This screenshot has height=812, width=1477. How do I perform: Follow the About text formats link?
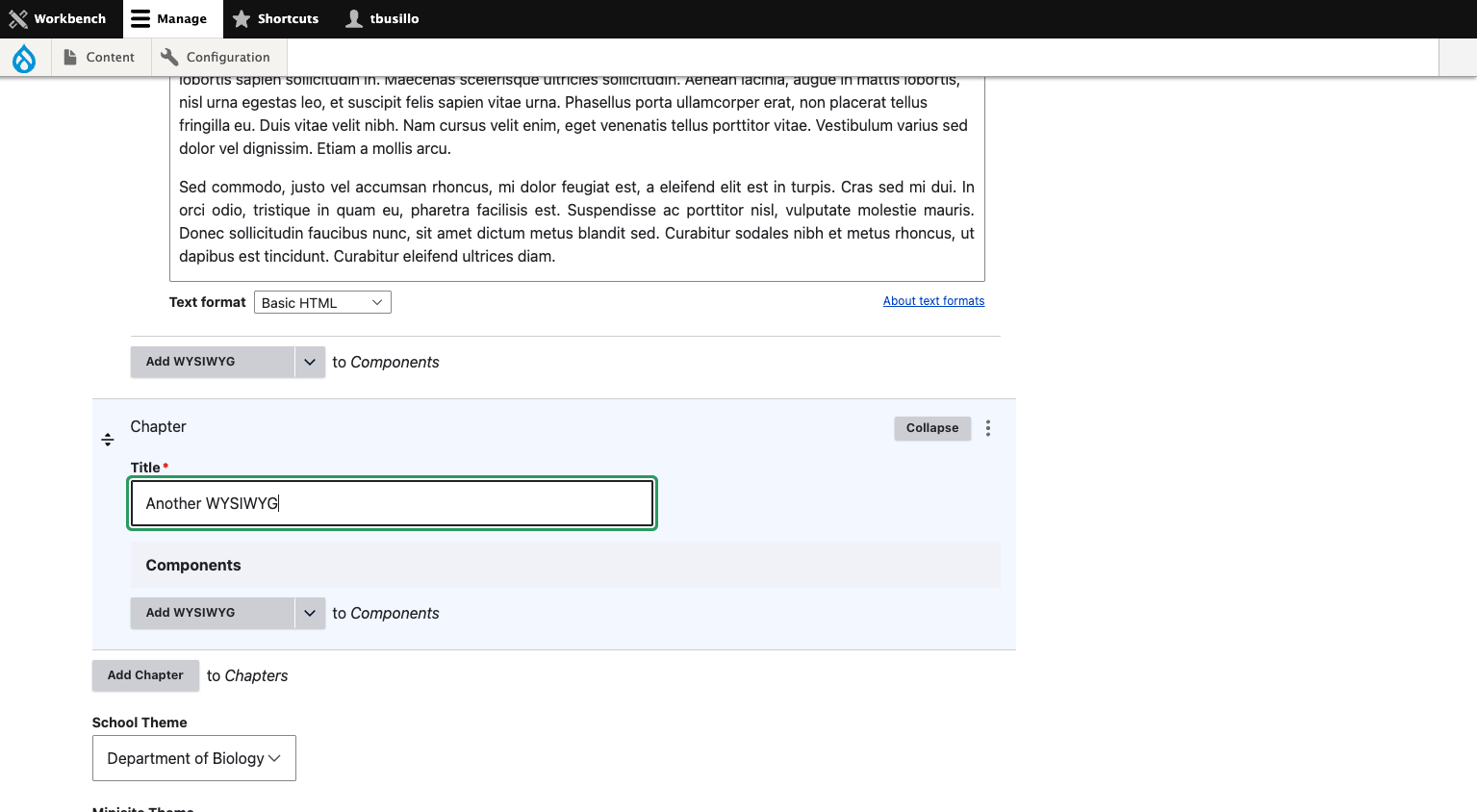tap(933, 301)
